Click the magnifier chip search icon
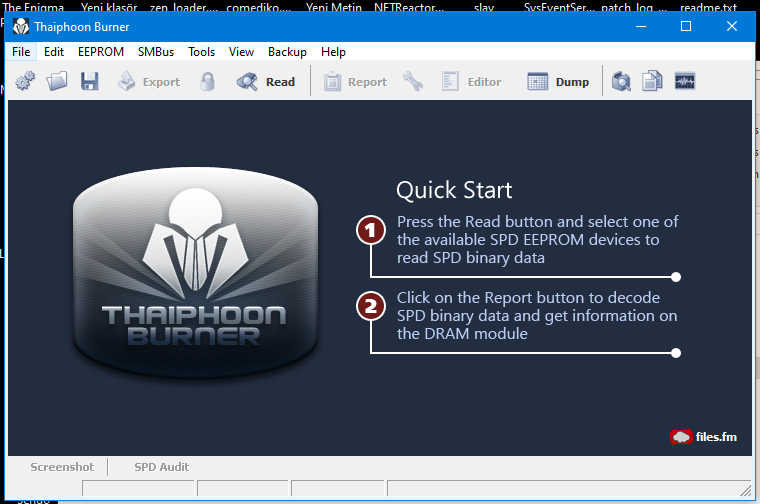 click(622, 82)
